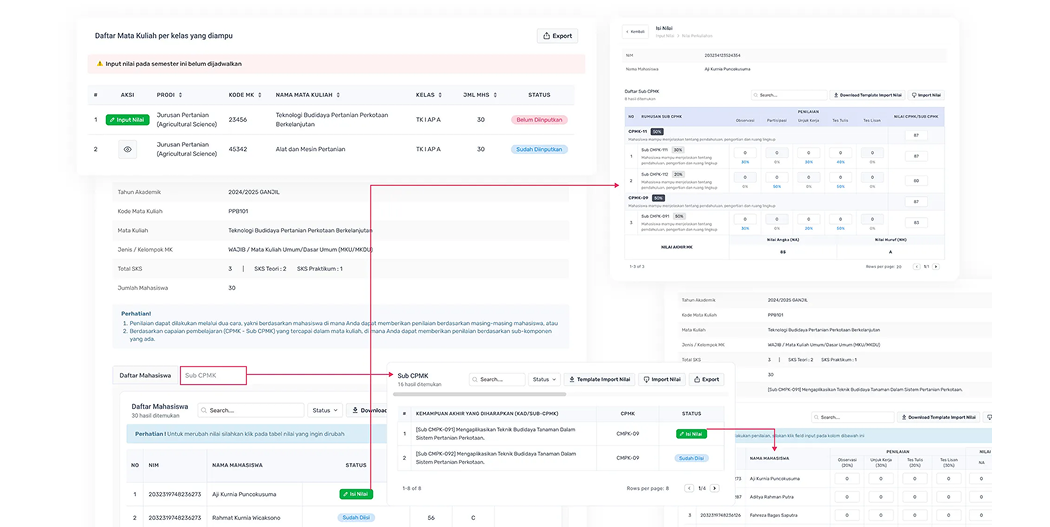This screenshot has width=1050, height=527.
Task: Click Observasi input for Aji Kurnia Puncokusuma
Action: (x=847, y=479)
